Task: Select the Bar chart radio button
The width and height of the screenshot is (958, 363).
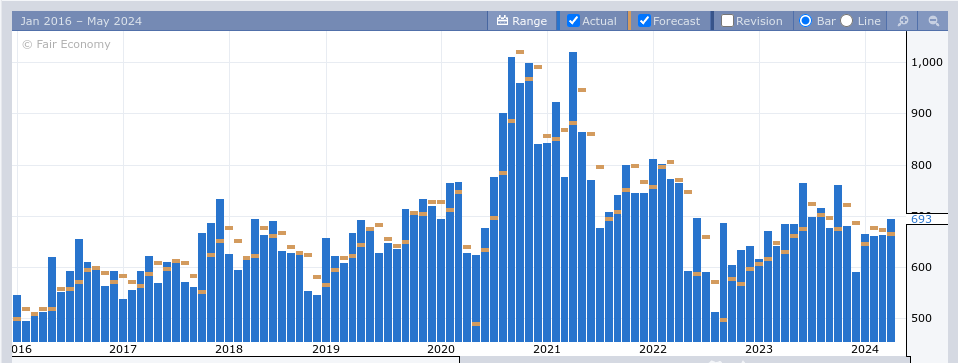Action: tap(805, 21)
